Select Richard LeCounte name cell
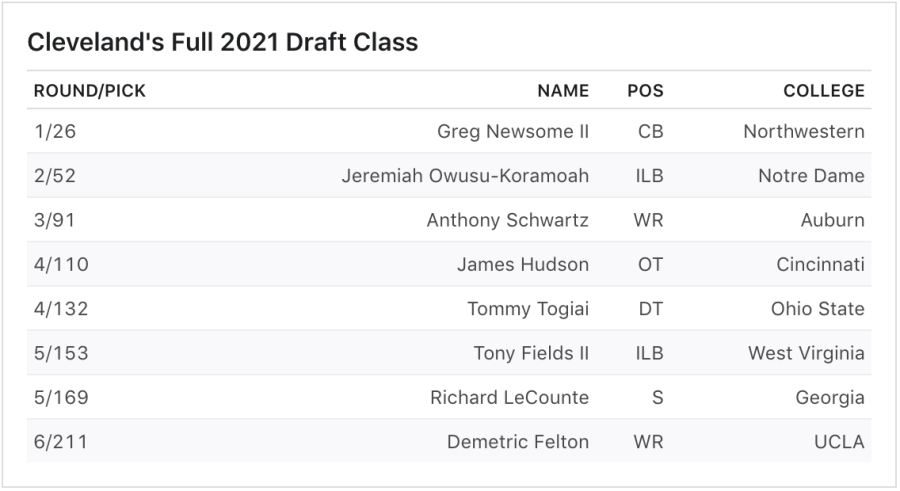Image resolution: width=900 pixels, height=491 pixels. pyautogui.click(x=509, y=398)
